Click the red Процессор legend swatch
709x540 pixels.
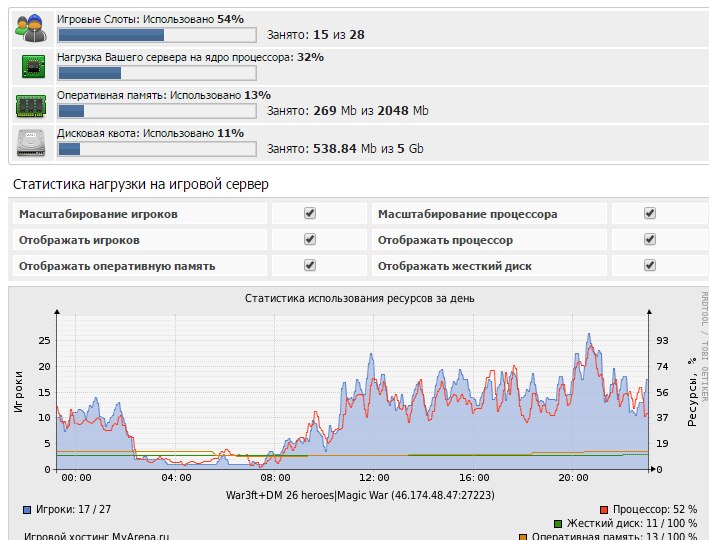(605, 509)
